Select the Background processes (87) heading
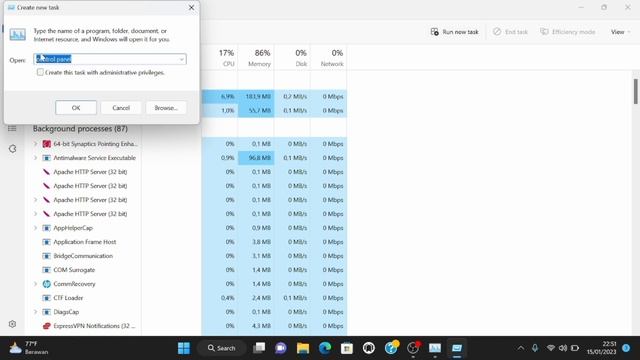Image resolution: width=640 pixels, height=360 pixels. coord(80,129)
